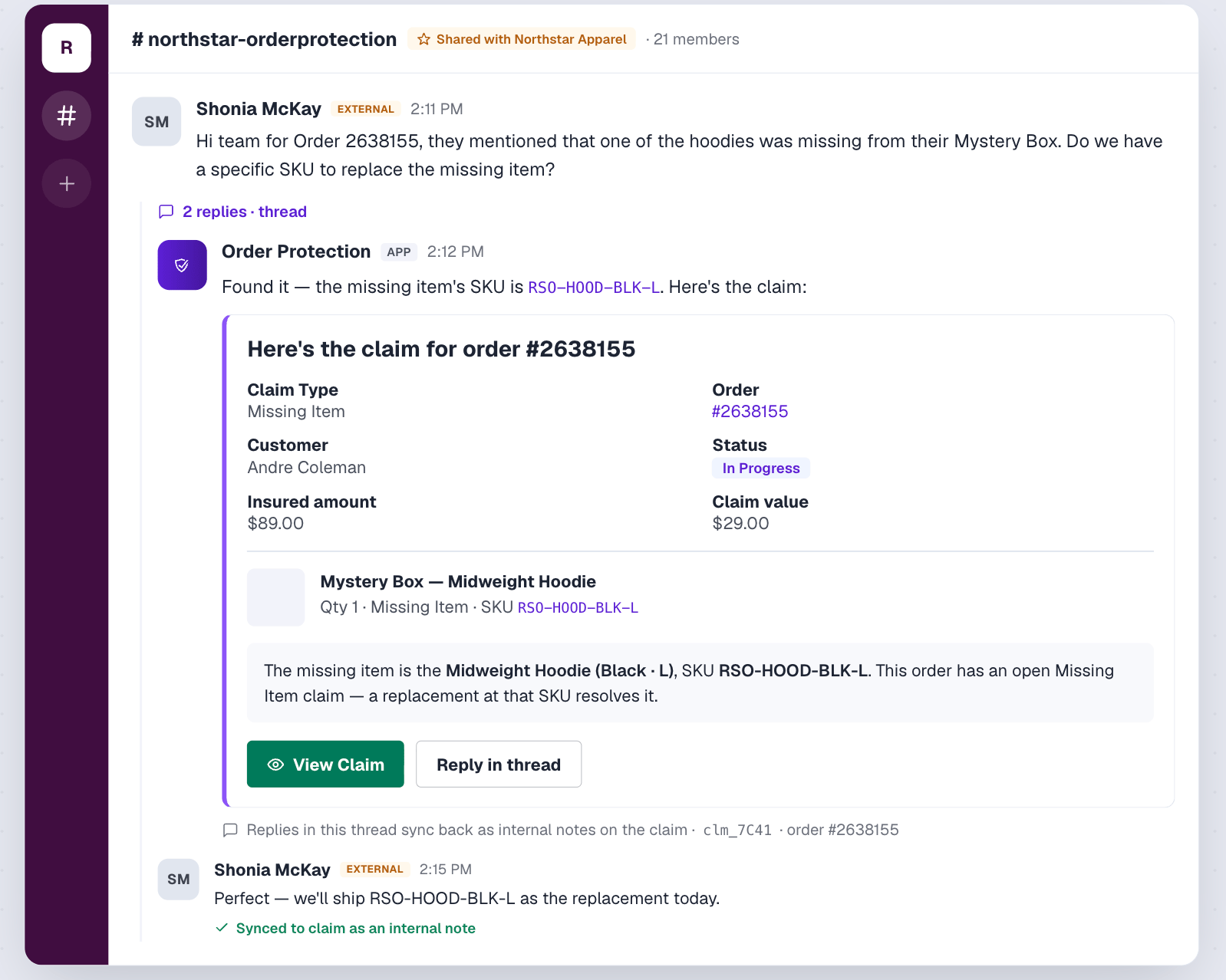Screen dimensions: 1226x980
Task: Click insured amount $89.00
Action: tap(275, 524)
